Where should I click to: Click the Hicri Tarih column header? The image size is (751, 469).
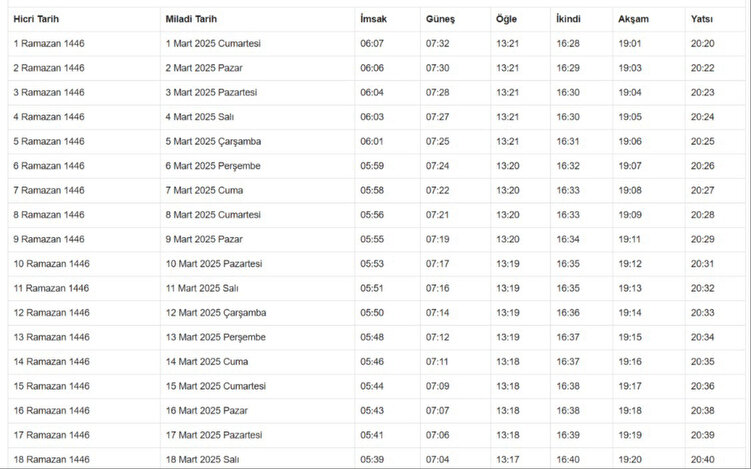[37, 19]
